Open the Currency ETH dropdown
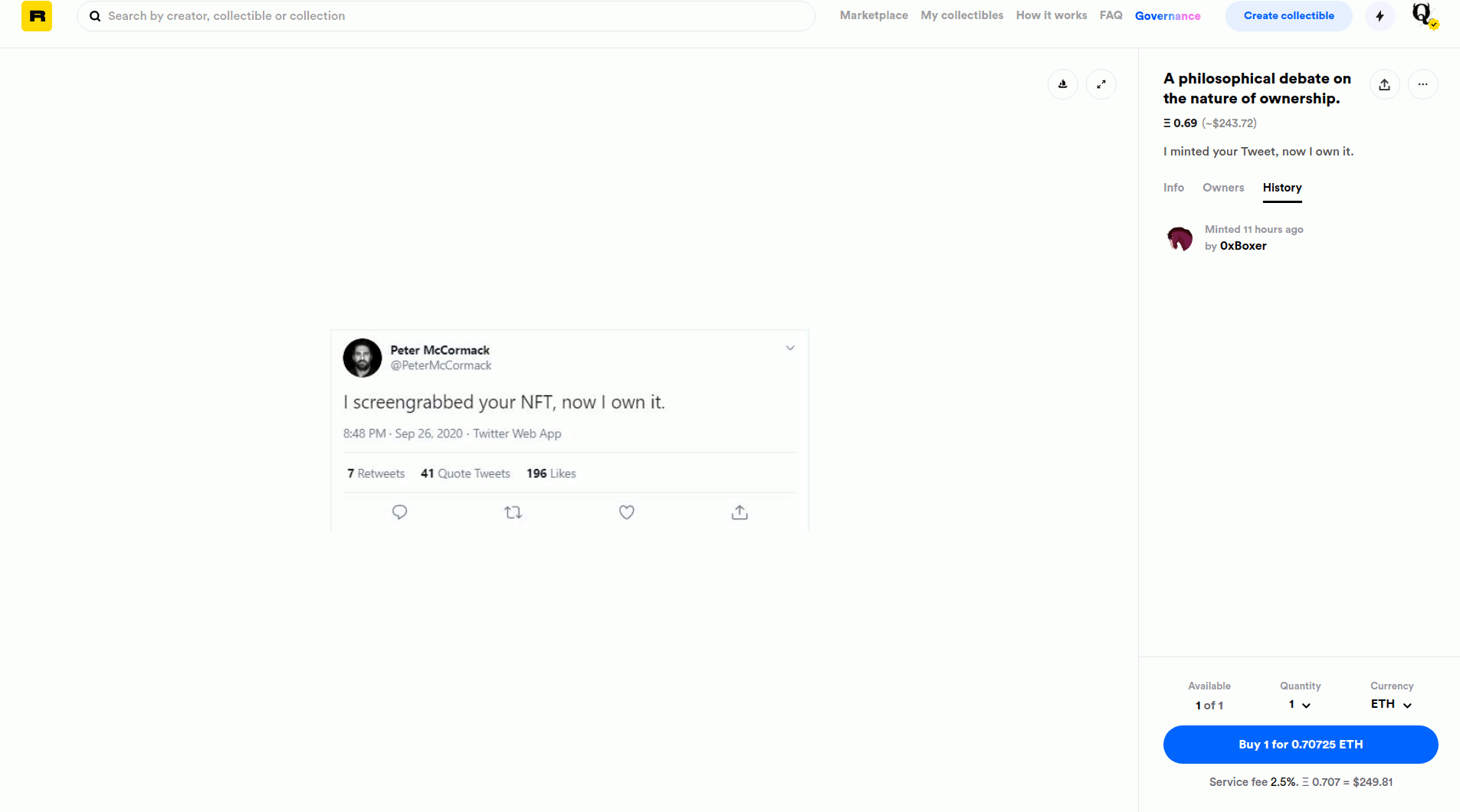The width and height of the screenshot is (1460, 812). (1391, 704)
